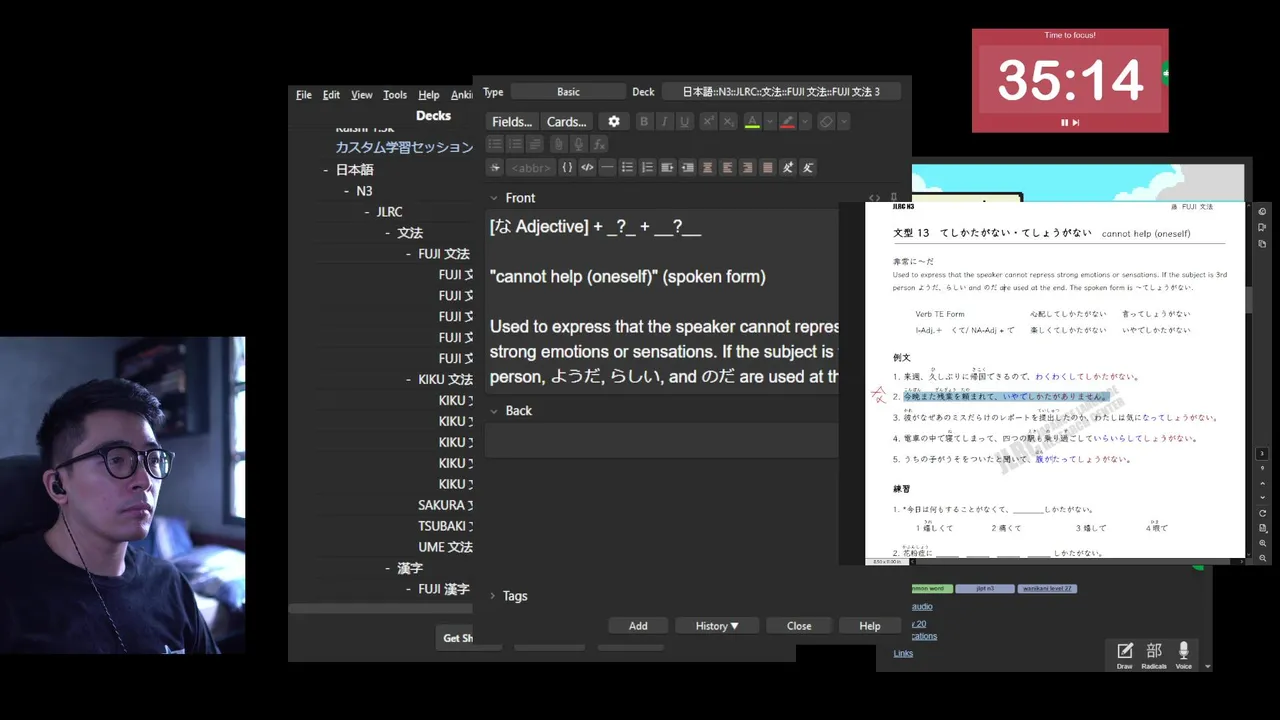Right align text in editor

pos(747,167)
